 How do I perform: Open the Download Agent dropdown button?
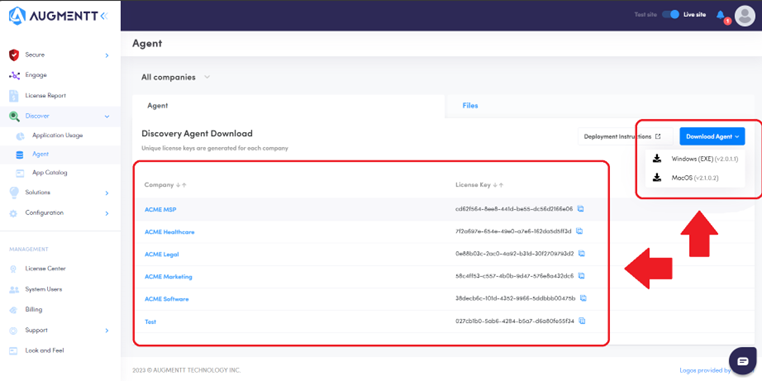coord(712,137)
